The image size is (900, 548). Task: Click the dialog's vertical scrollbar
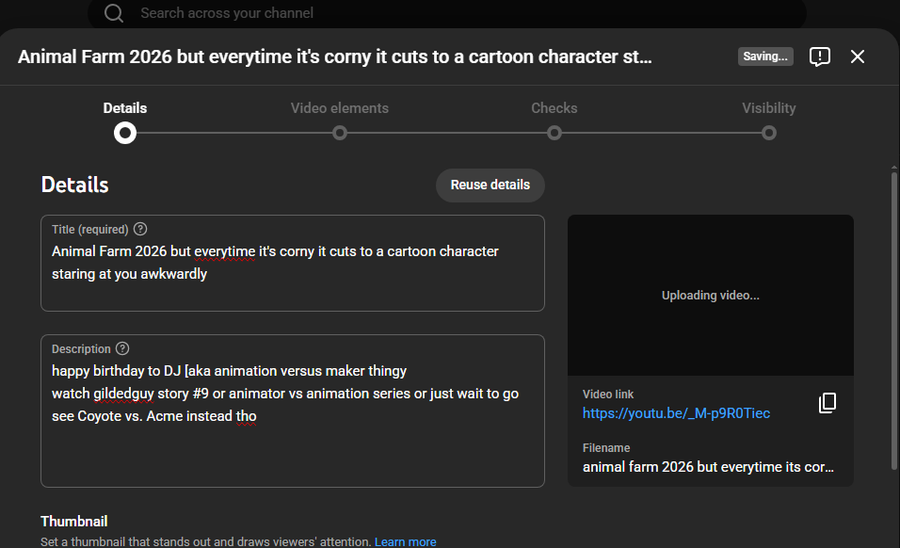893,320
